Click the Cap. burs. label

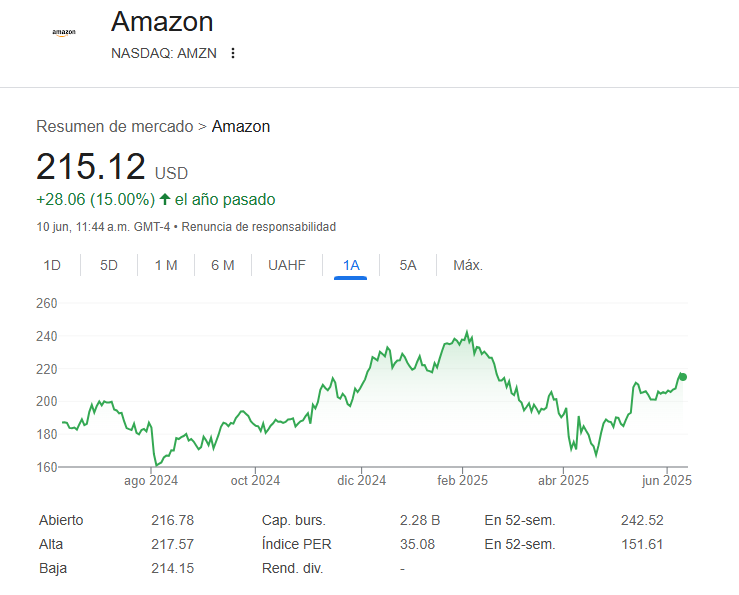pos(294,520)
